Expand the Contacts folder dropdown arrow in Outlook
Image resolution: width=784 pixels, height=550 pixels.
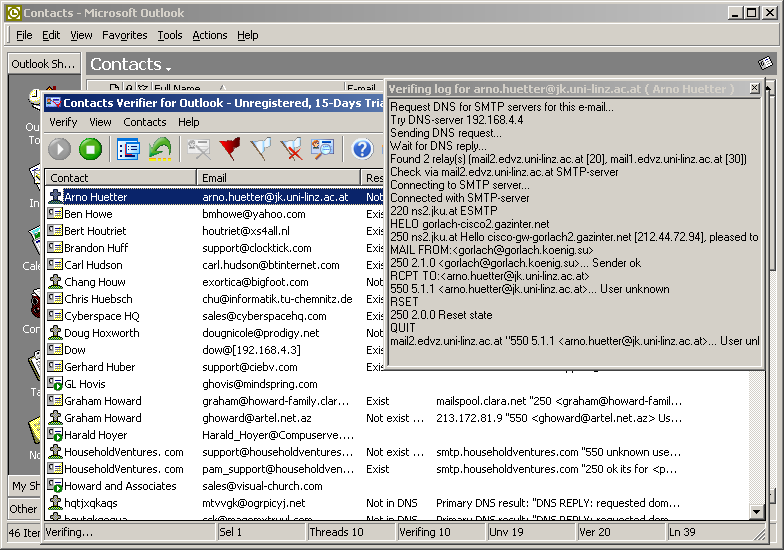tap(168, 68)
